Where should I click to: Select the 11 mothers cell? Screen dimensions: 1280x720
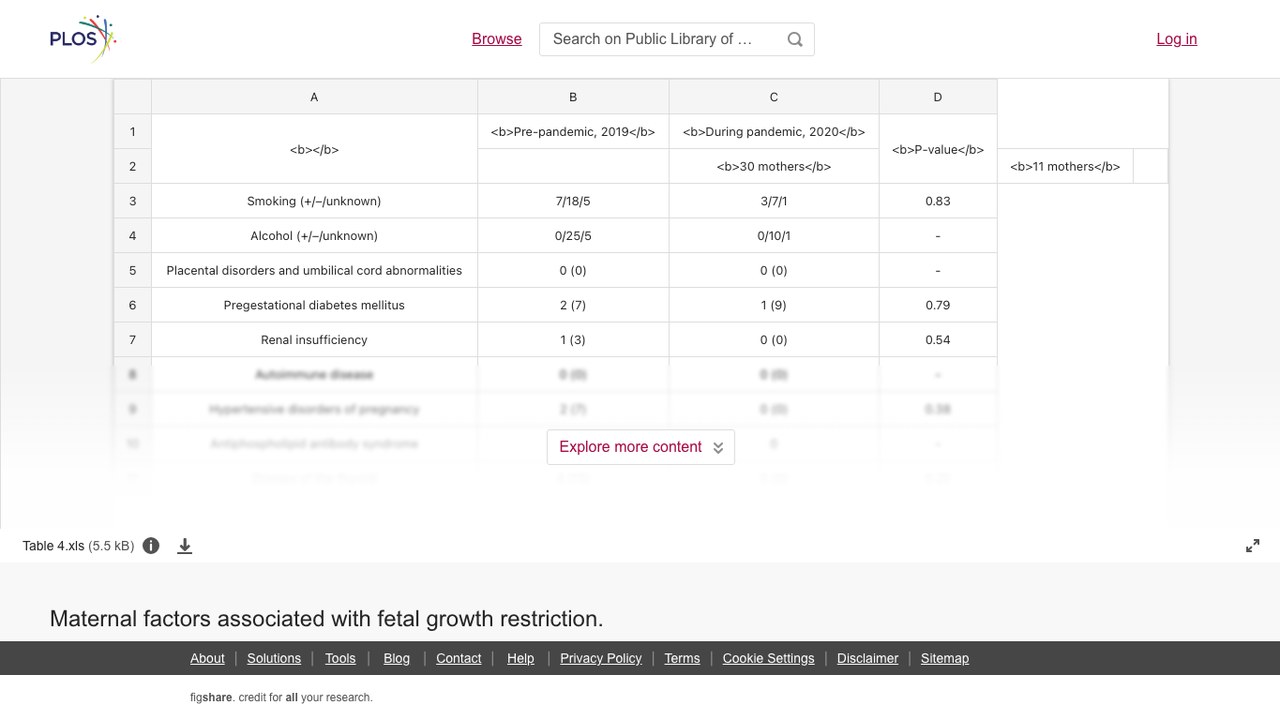coord(1065,166)
